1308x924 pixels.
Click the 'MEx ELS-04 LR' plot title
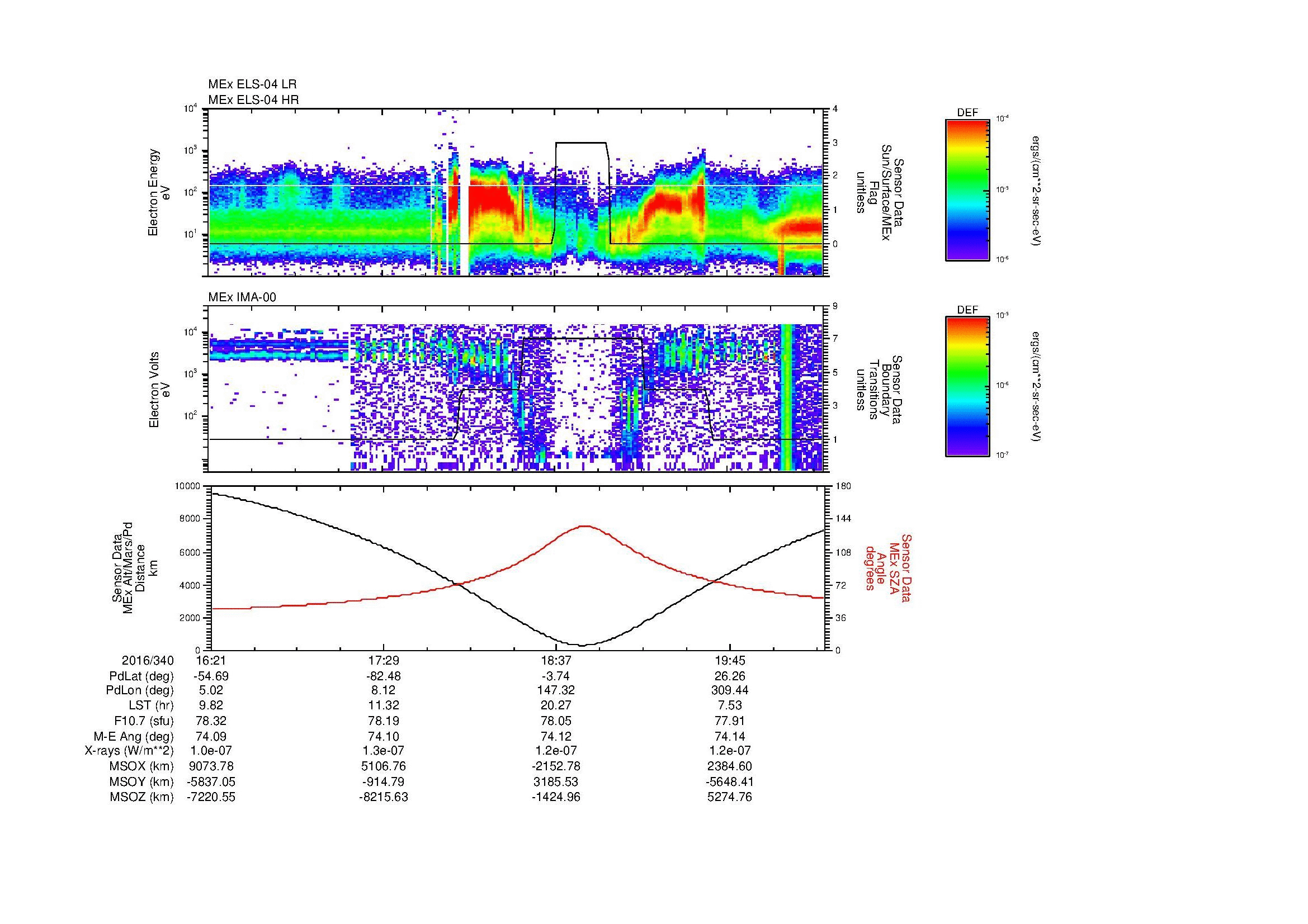click(252, 84)
